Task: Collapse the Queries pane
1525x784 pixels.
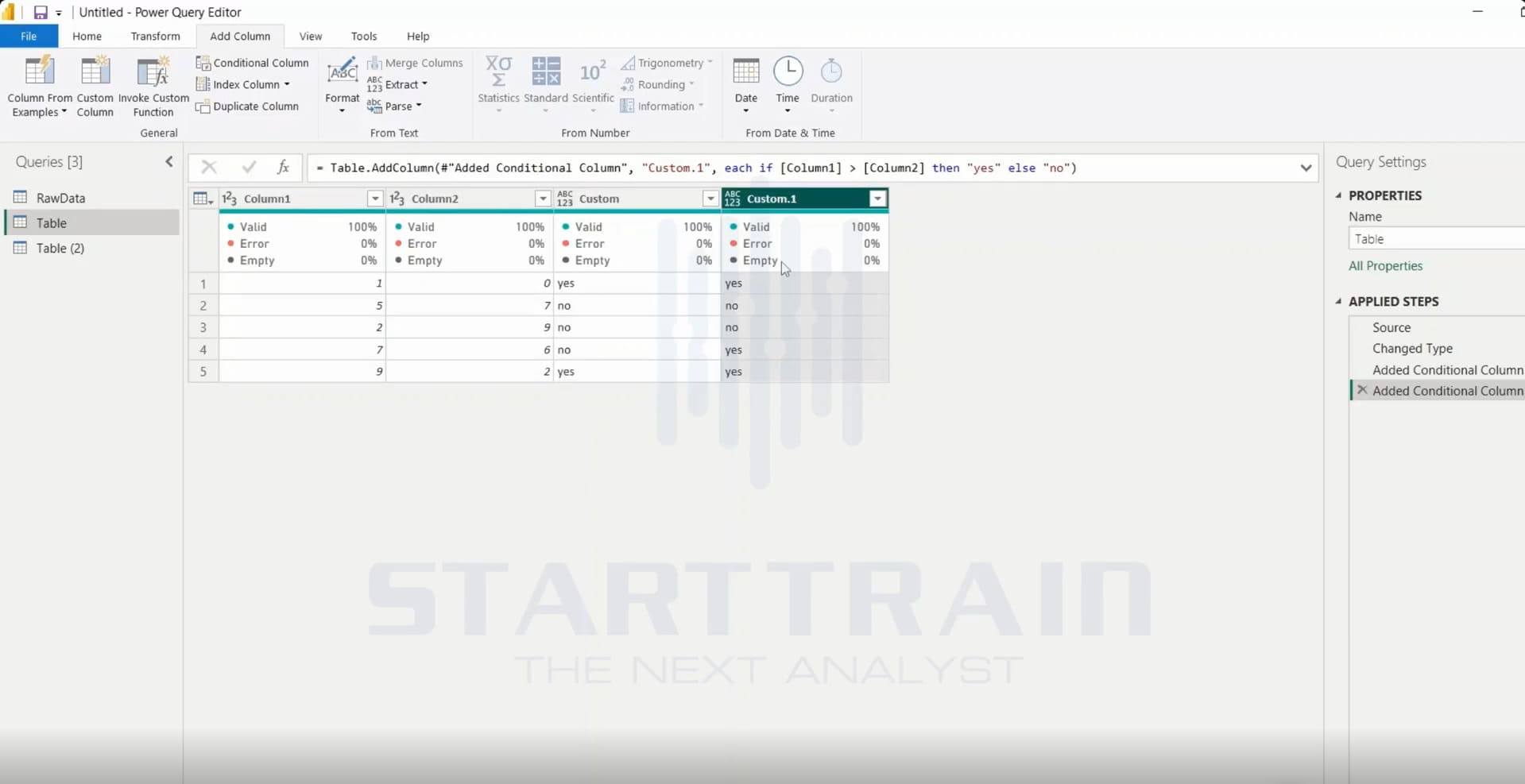Action: (x=169, y=162)
